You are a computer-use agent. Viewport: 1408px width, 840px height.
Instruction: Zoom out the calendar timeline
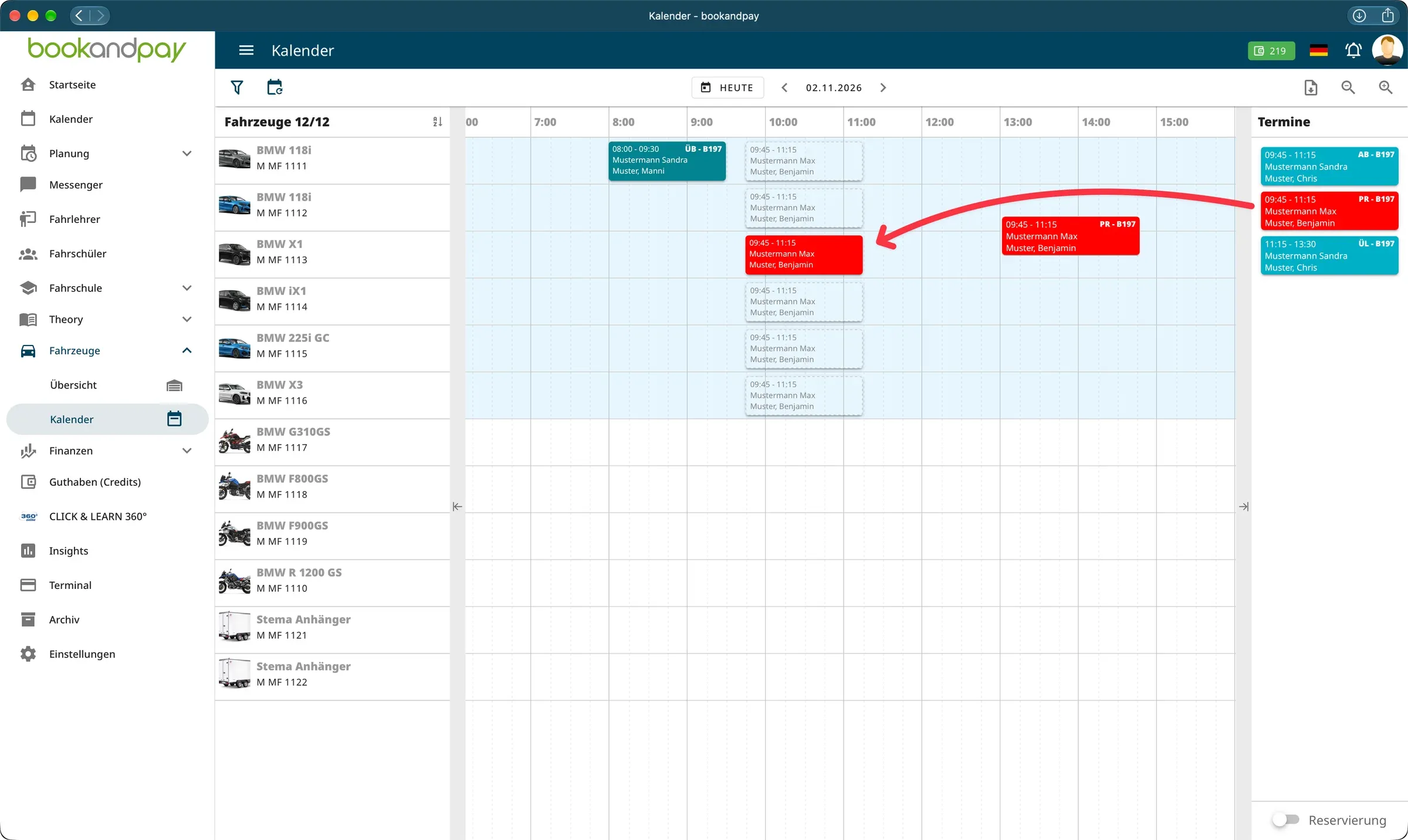(x=1348, y=87)
